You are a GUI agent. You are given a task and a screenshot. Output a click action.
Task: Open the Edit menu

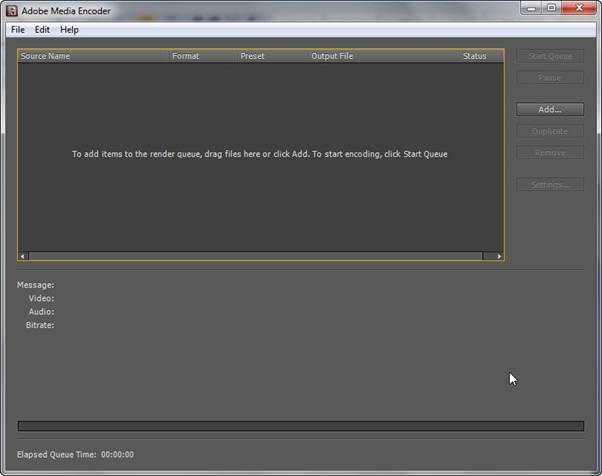tap(42, 30)
